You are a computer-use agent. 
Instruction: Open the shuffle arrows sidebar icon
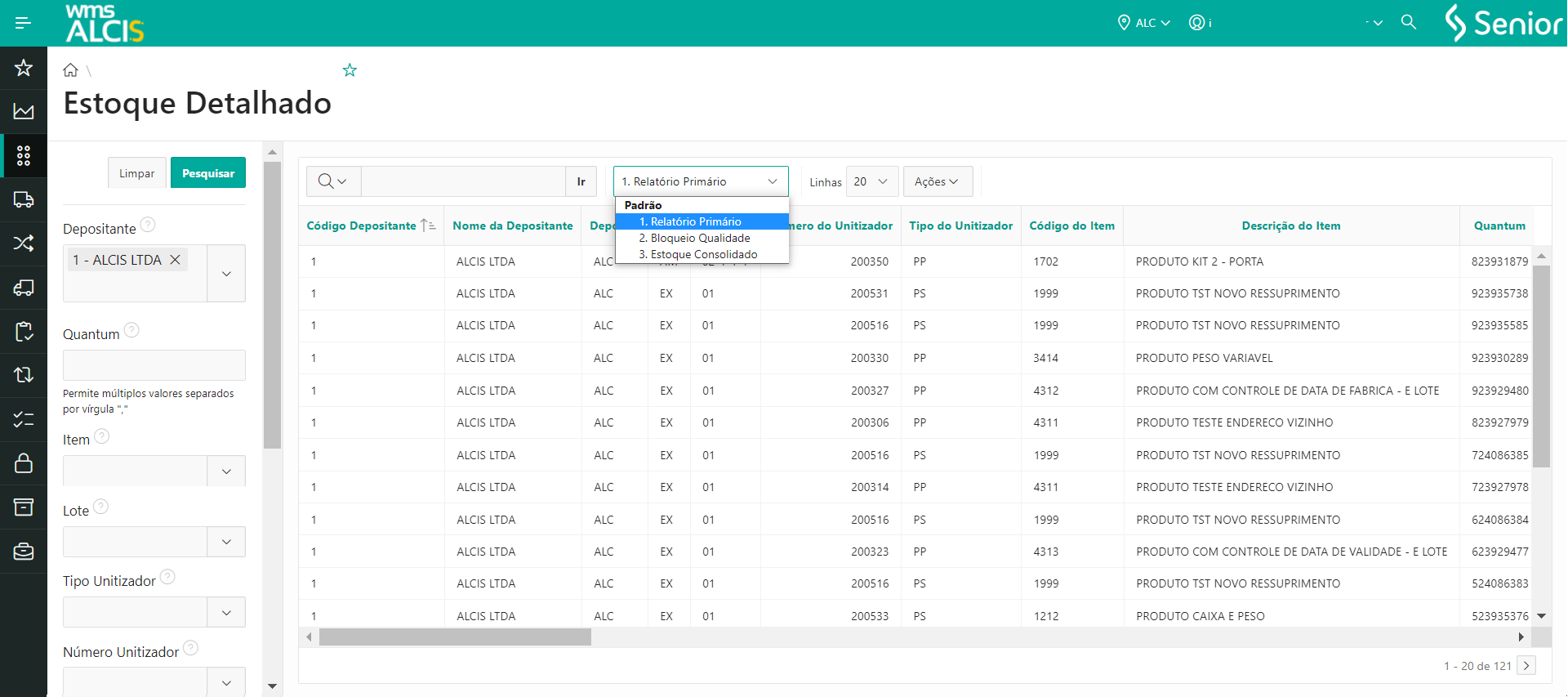pos(24,244)
